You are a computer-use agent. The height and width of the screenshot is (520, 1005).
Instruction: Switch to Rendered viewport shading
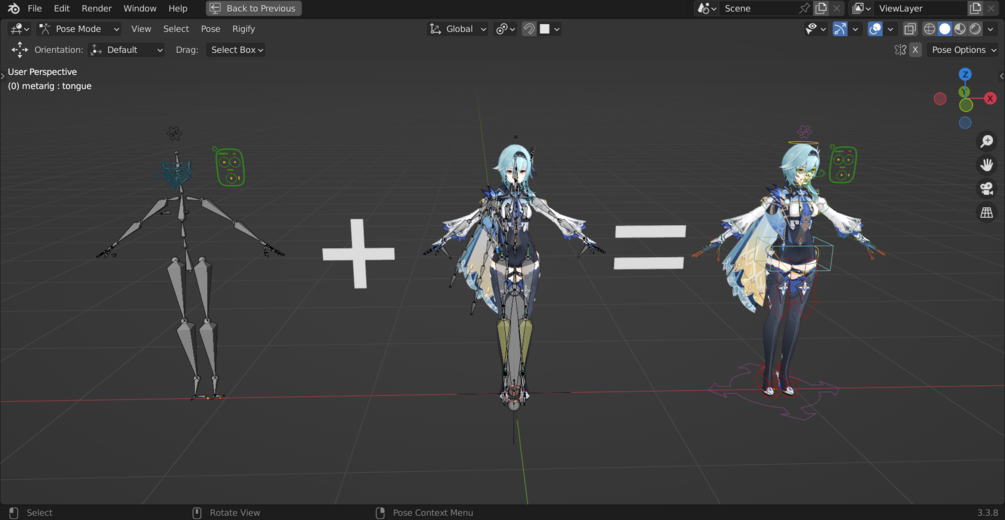pyautogui.click(x=975, y=29)
